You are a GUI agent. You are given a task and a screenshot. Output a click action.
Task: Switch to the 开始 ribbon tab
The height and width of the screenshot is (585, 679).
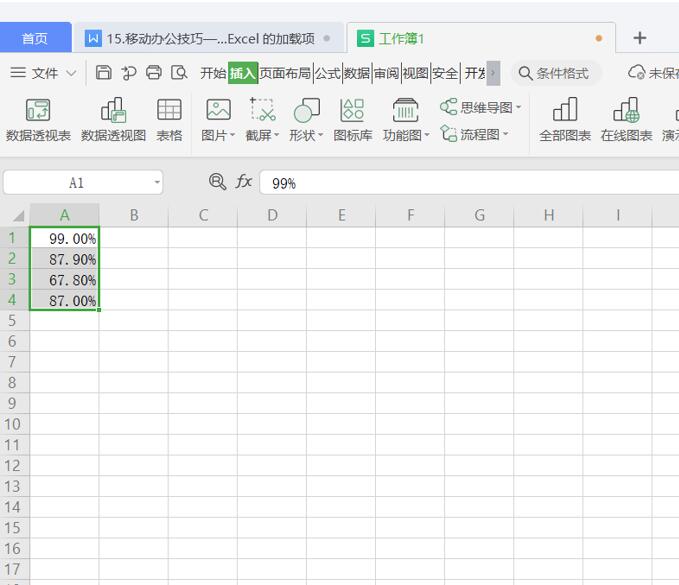pyautogui.click(x=213, y=73)
